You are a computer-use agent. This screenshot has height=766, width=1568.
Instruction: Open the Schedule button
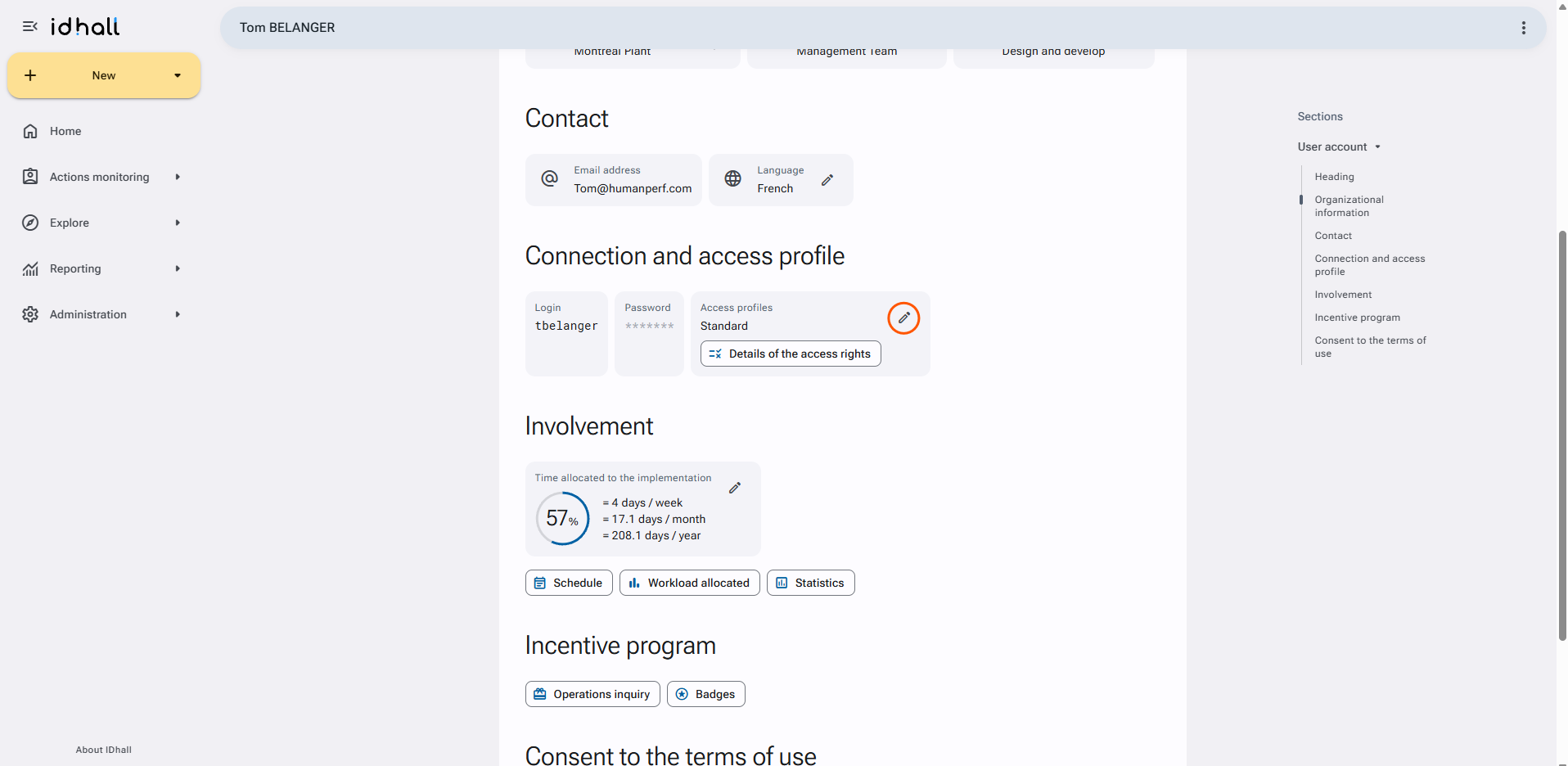click(569, 583)
